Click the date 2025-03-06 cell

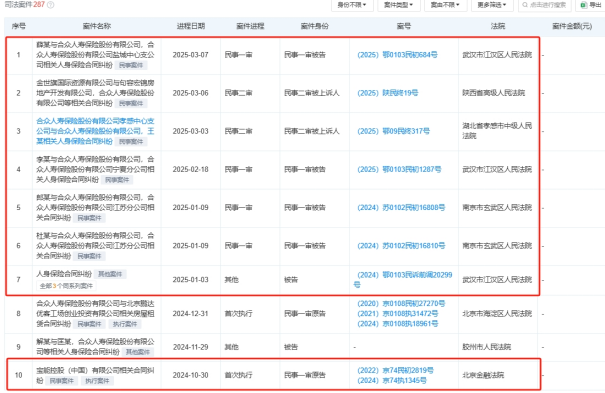point(191,93)
